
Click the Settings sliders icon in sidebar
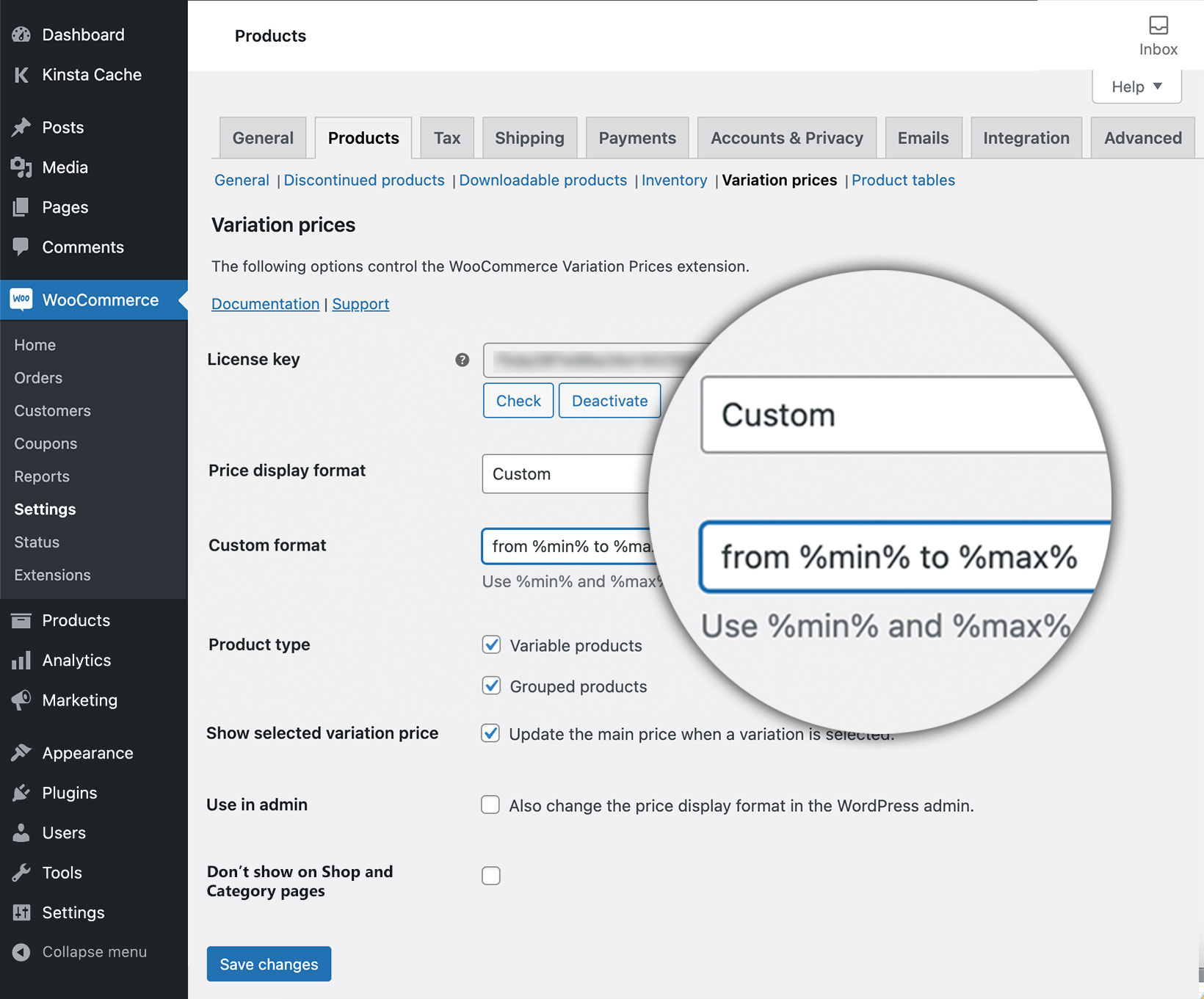click(21, 912)
